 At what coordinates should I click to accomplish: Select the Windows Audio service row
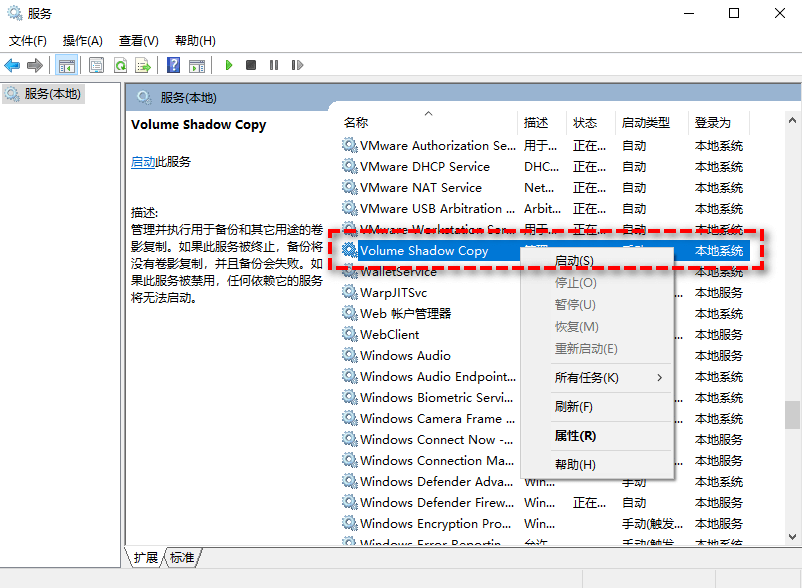[405, 356]
